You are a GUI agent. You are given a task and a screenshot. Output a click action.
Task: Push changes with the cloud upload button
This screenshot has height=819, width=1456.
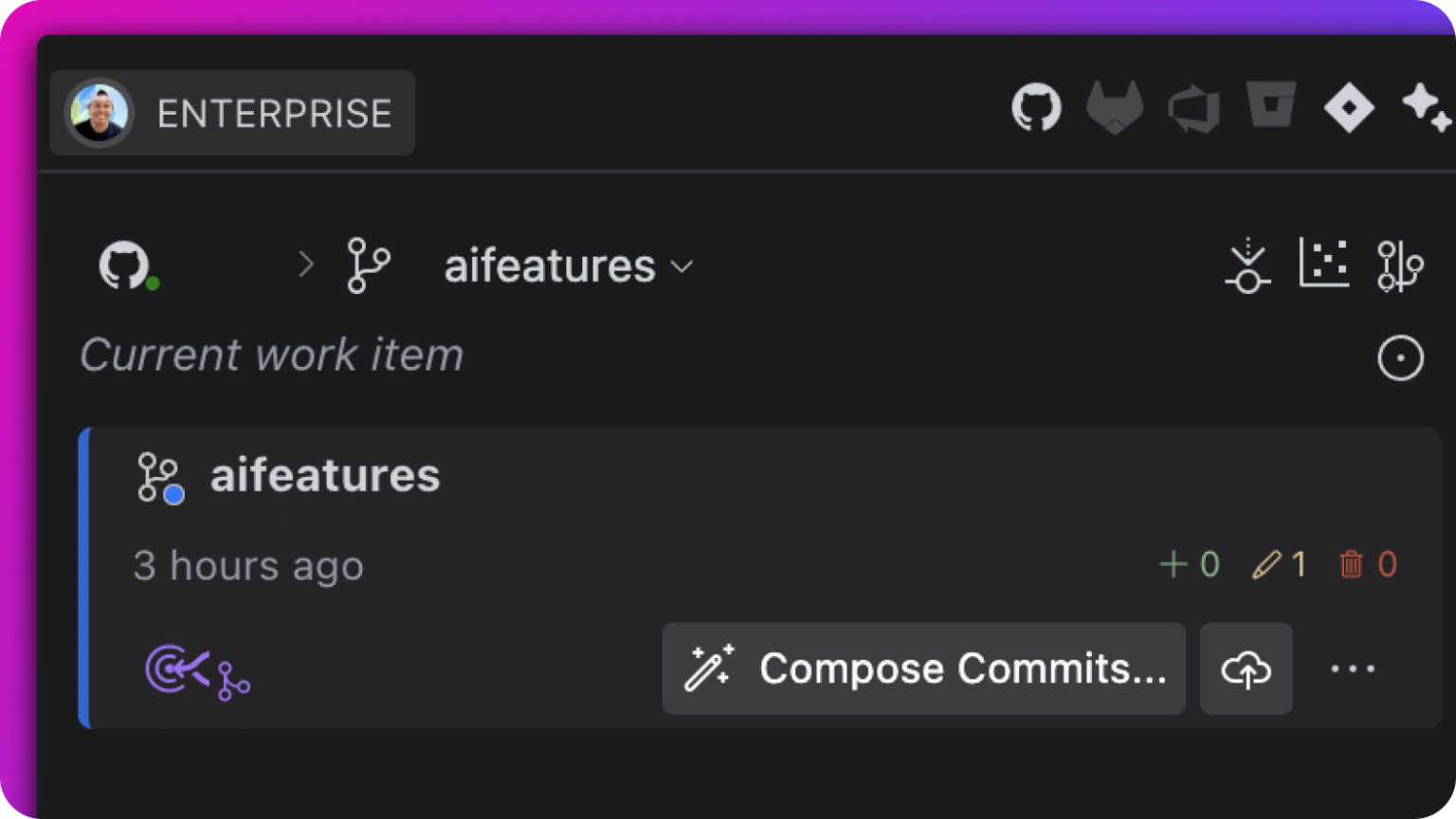1246,669
